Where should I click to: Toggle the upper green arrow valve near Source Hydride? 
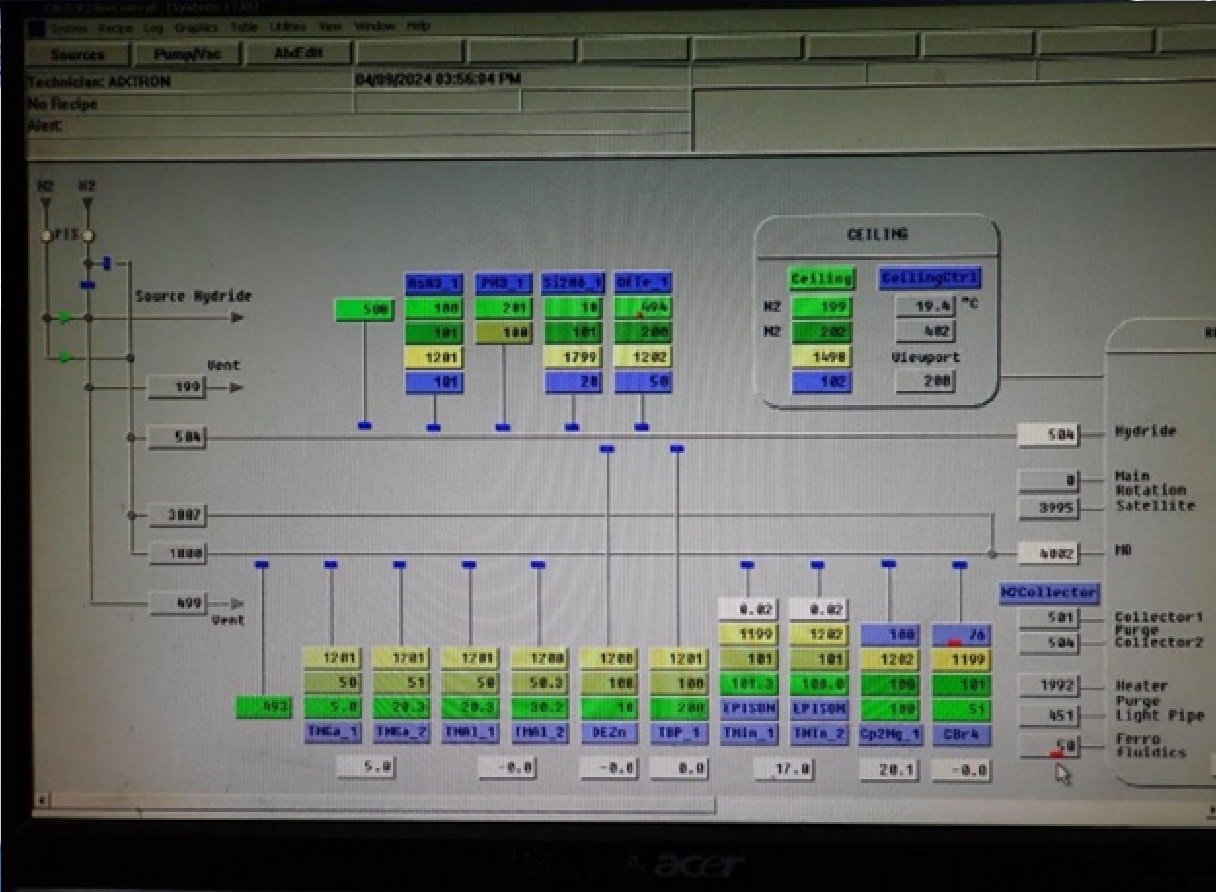pos(65,318)
